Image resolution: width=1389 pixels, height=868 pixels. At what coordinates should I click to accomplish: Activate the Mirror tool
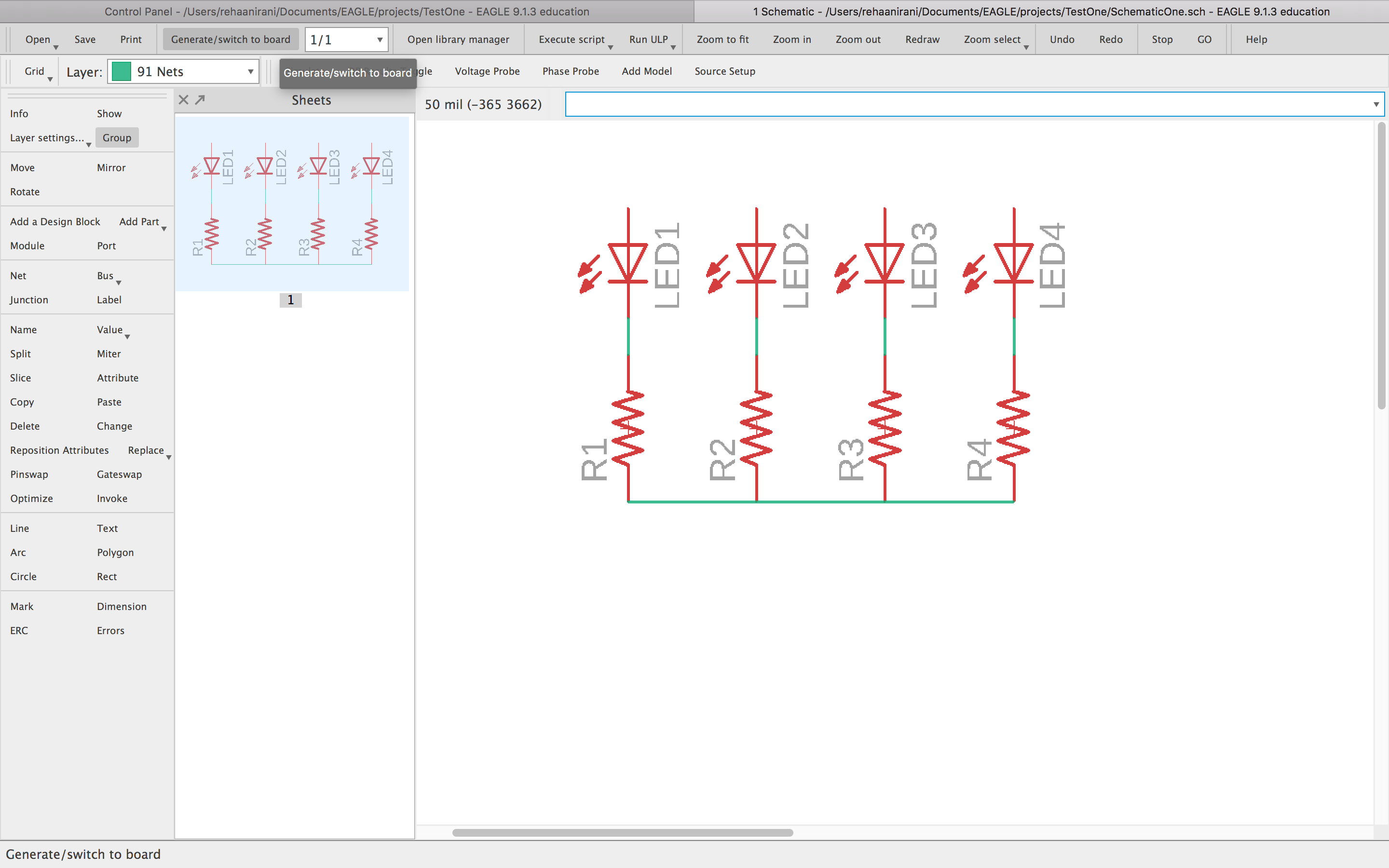[111, 167]
